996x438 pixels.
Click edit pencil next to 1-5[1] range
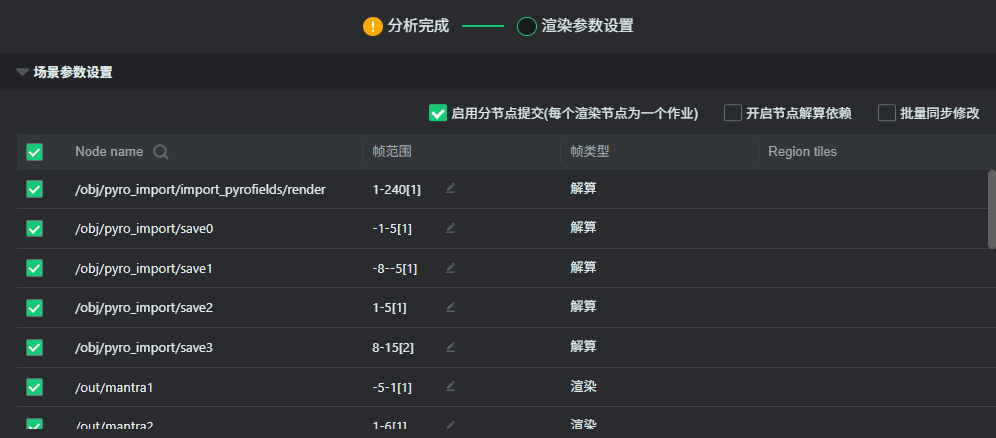[x=451, y=307]
